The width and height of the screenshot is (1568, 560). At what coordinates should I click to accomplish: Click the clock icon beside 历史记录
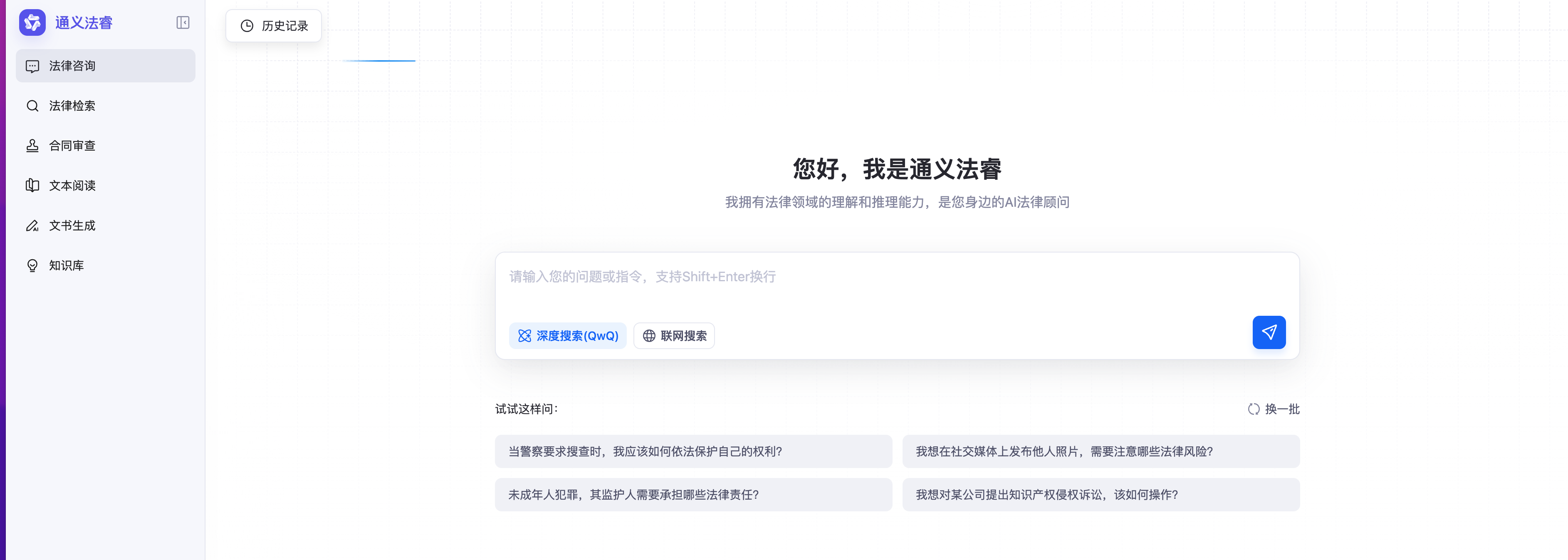point(247,25)
